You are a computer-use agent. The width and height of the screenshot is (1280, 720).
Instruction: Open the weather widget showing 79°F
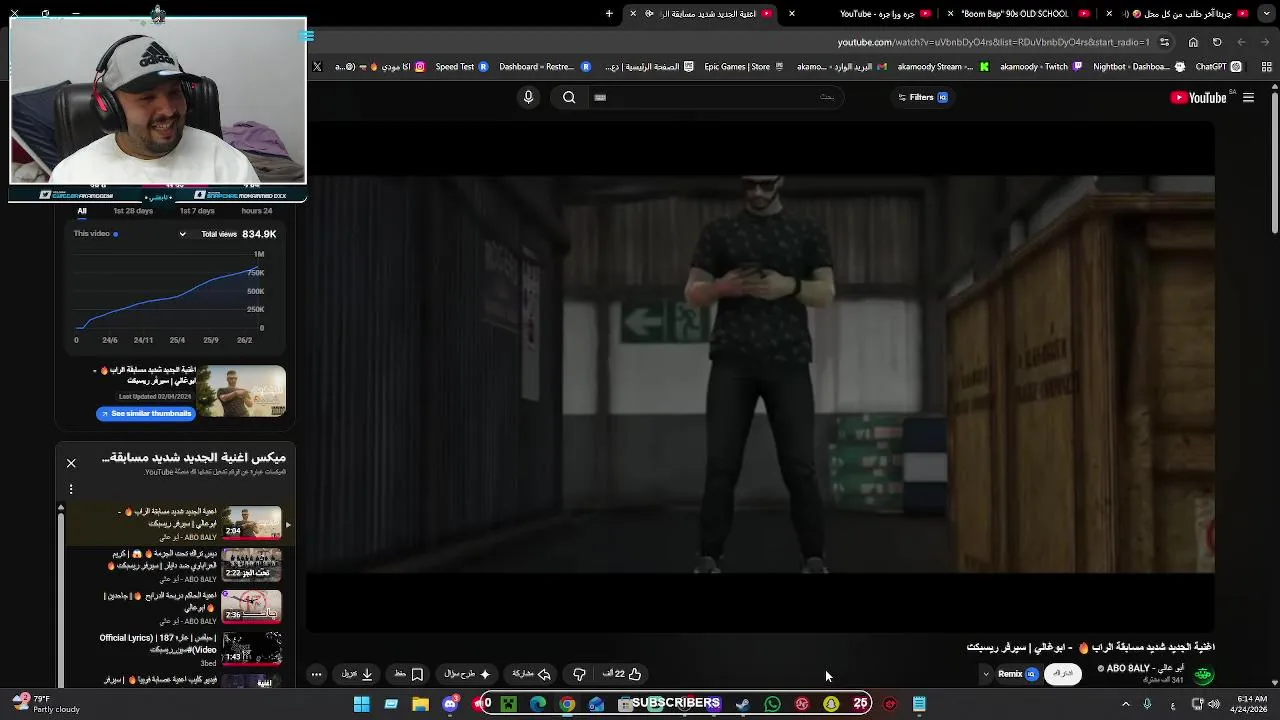(46, 704)
